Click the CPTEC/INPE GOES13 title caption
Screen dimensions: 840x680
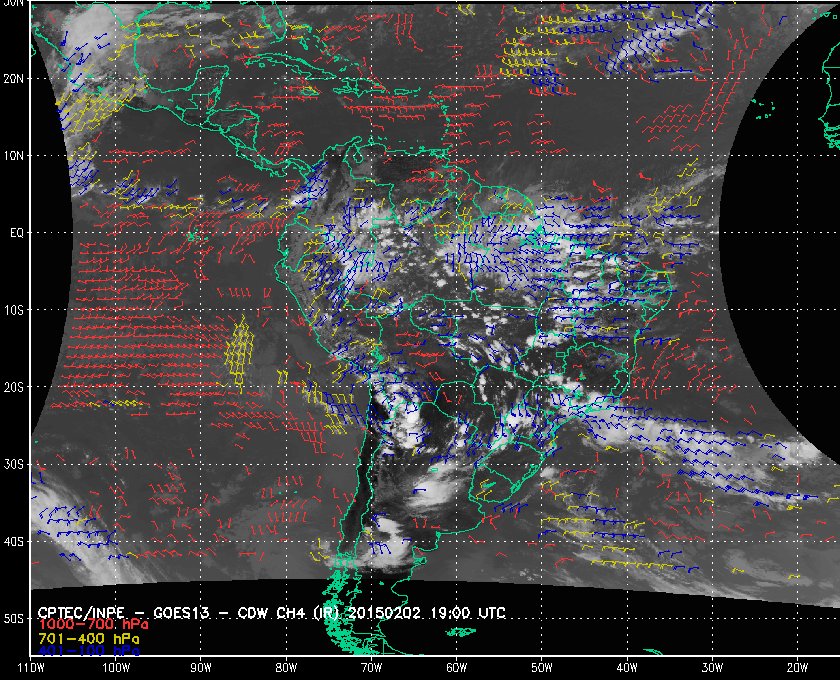click(272, 612)
